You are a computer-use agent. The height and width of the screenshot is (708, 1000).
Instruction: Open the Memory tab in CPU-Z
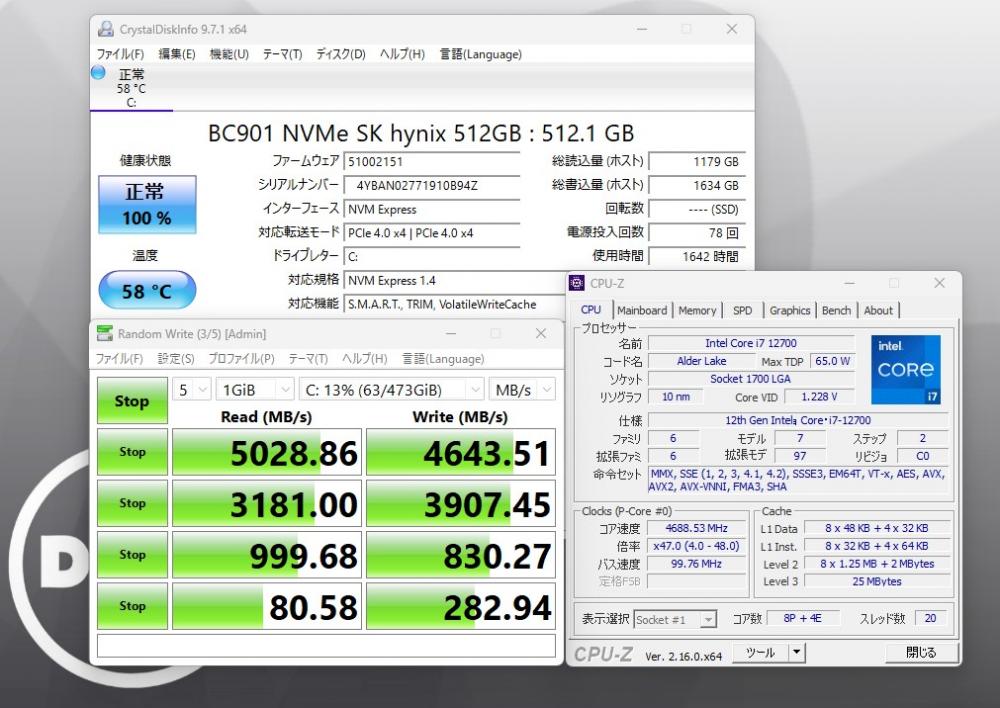(x=697, y=310)
